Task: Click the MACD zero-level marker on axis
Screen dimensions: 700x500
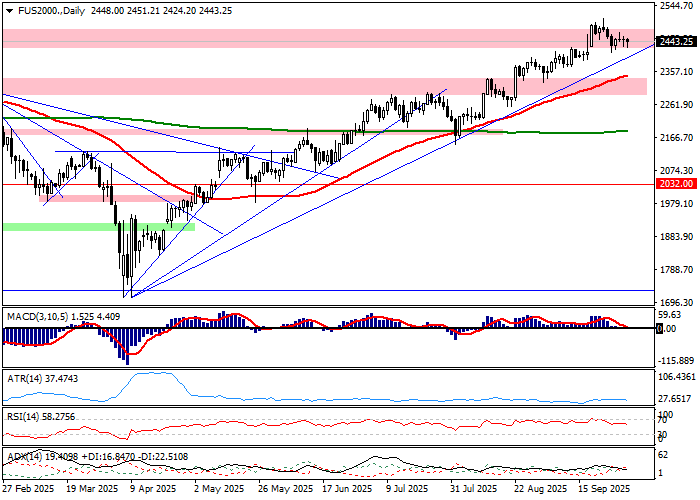Action: click(x=660, y=328)
